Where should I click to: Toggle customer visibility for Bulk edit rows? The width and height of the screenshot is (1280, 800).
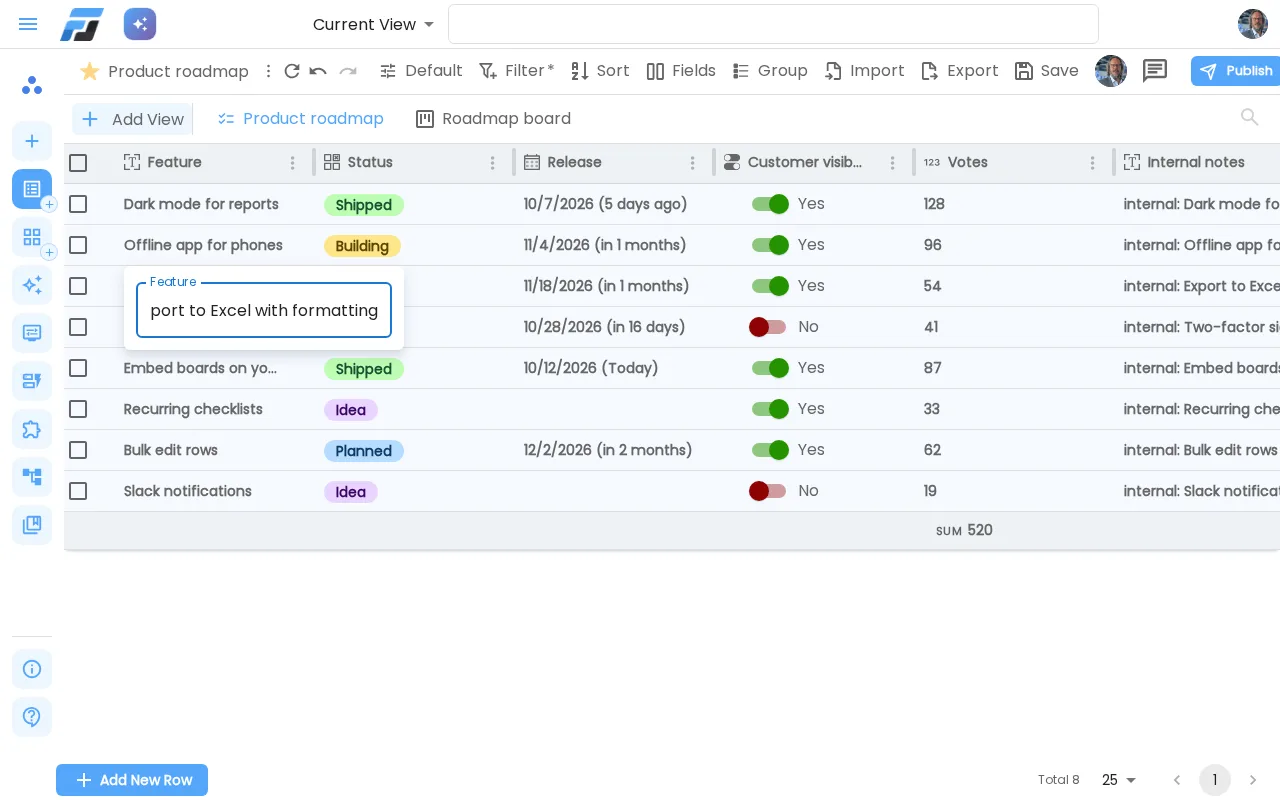click(x=770, y=450)
